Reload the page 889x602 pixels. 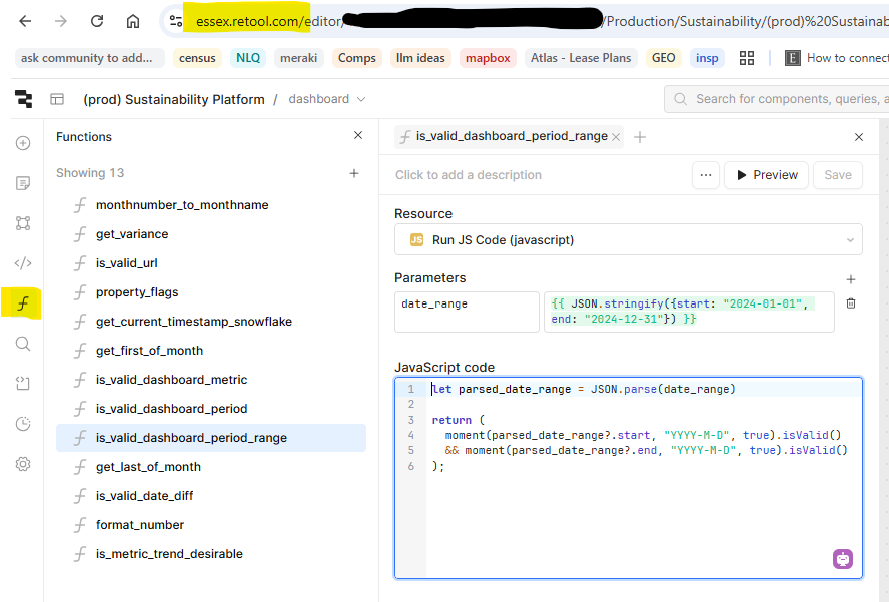(x=97, y=22)
